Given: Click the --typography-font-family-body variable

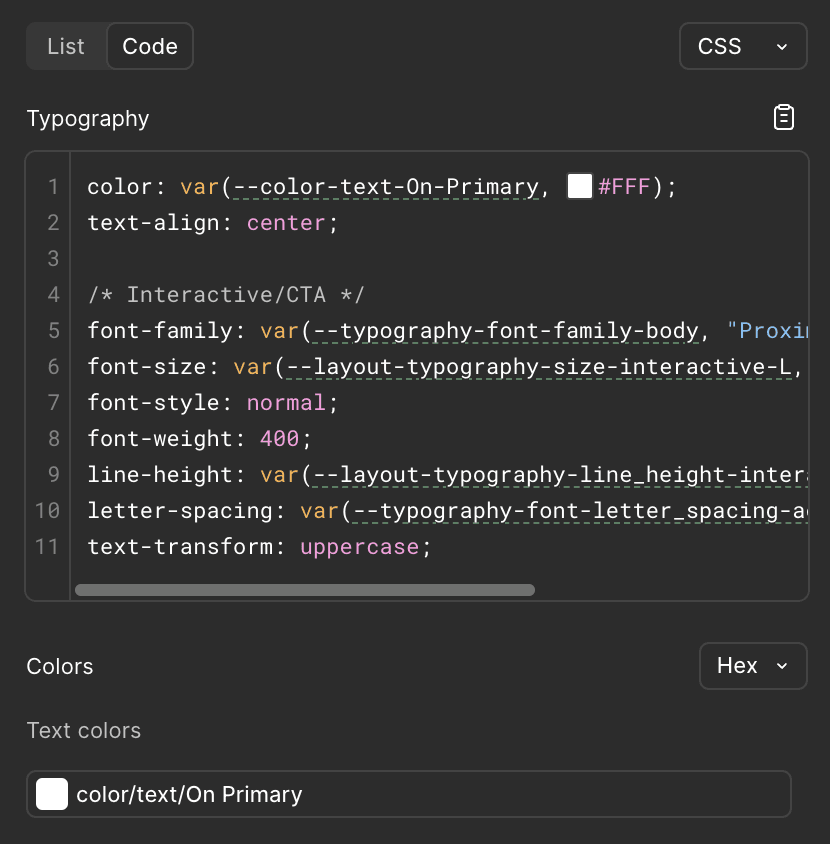Looking at the screenshot, I should [x=506, y=331].
